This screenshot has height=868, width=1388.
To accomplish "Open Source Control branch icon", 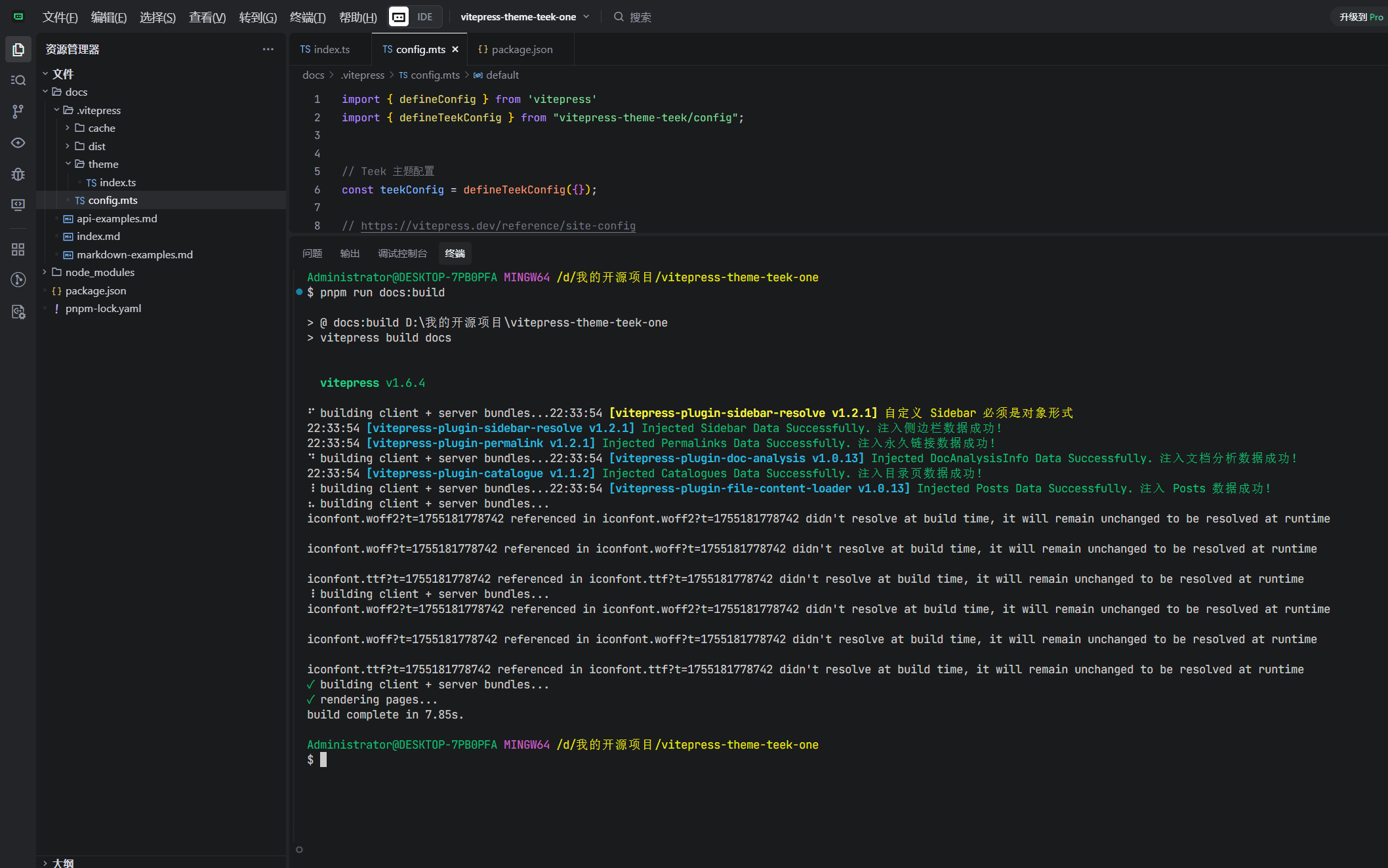I will [x=18, y=111].
